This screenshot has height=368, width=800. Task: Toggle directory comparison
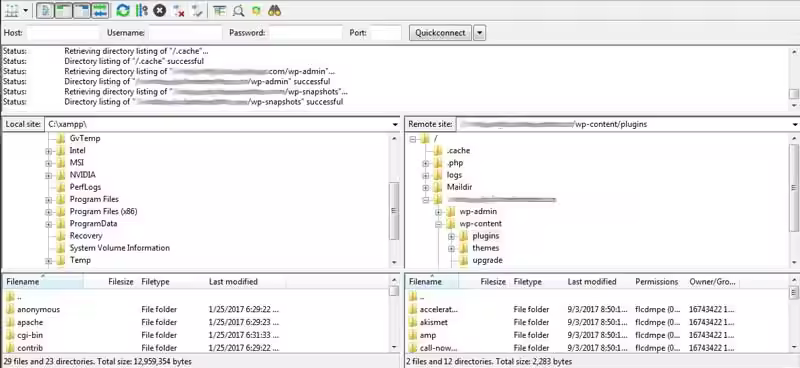point(238,10)
